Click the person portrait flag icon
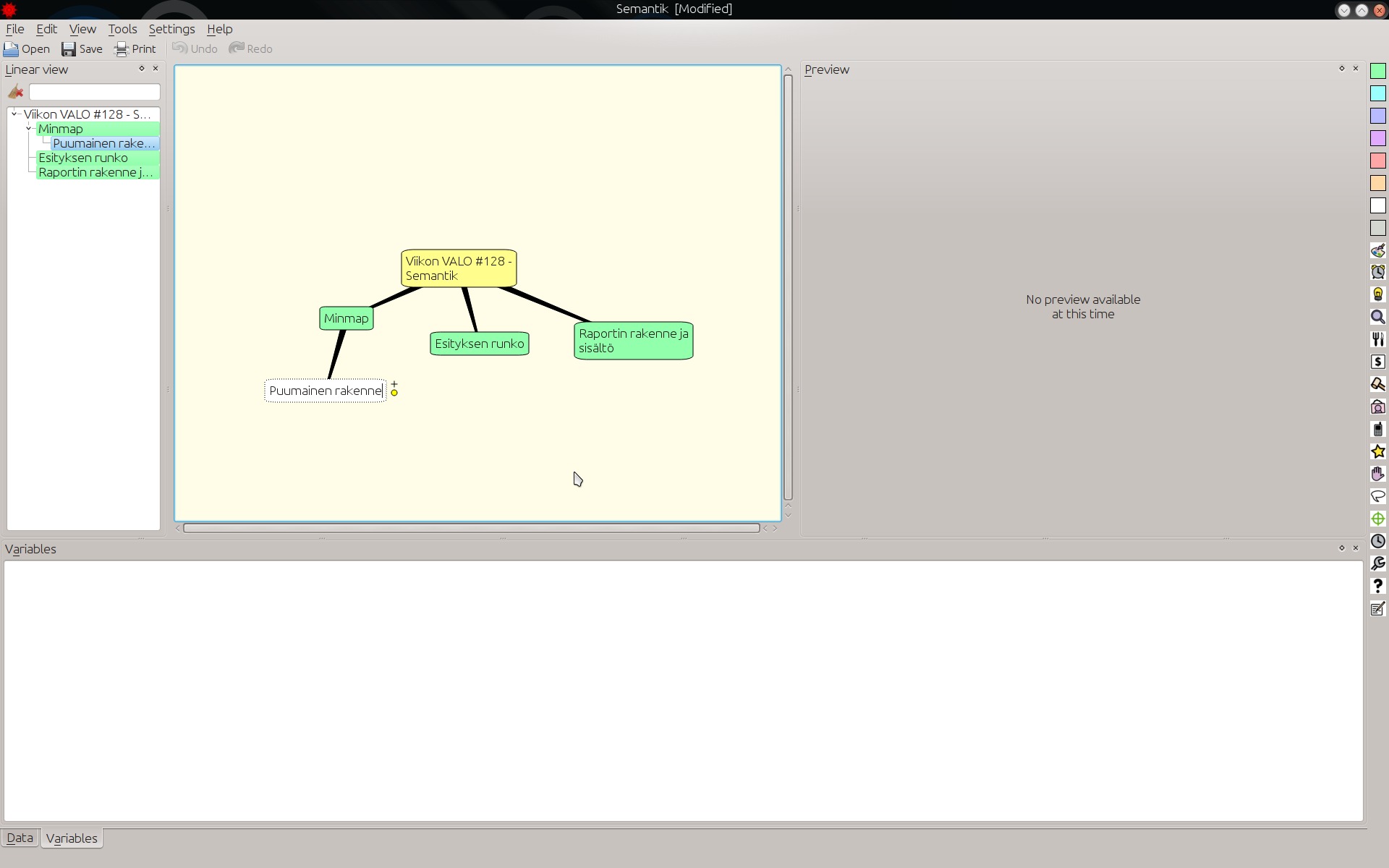This screenshot has width=1389, height=868. (1378, 407)
